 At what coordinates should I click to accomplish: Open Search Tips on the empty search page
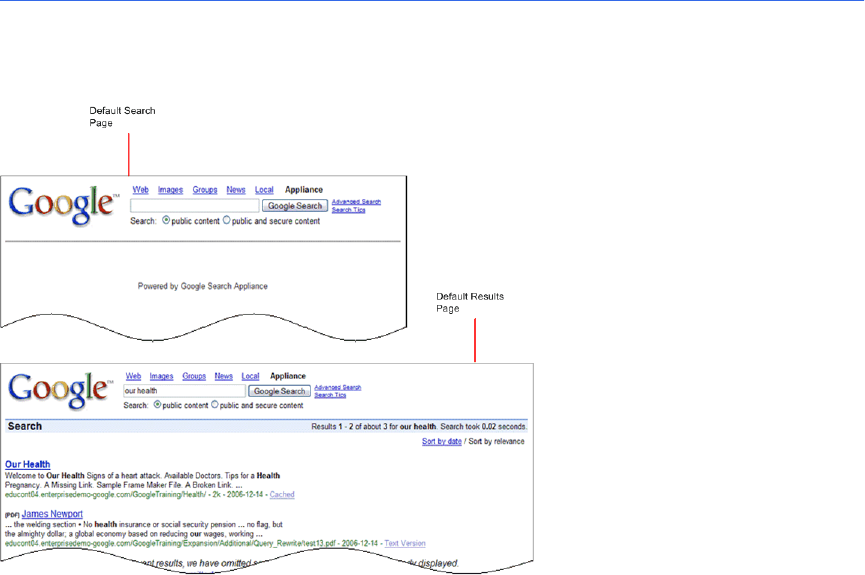[348, 210]
